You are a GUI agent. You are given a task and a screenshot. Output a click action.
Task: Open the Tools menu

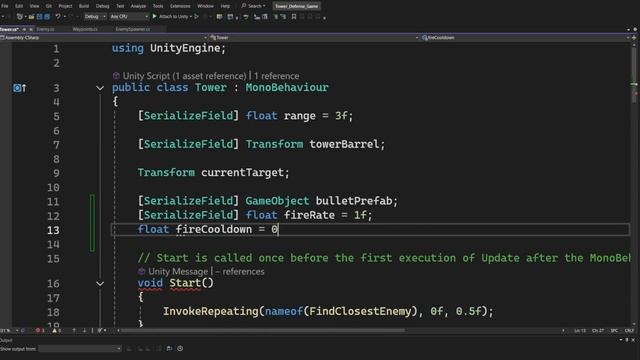click(158, 6)
